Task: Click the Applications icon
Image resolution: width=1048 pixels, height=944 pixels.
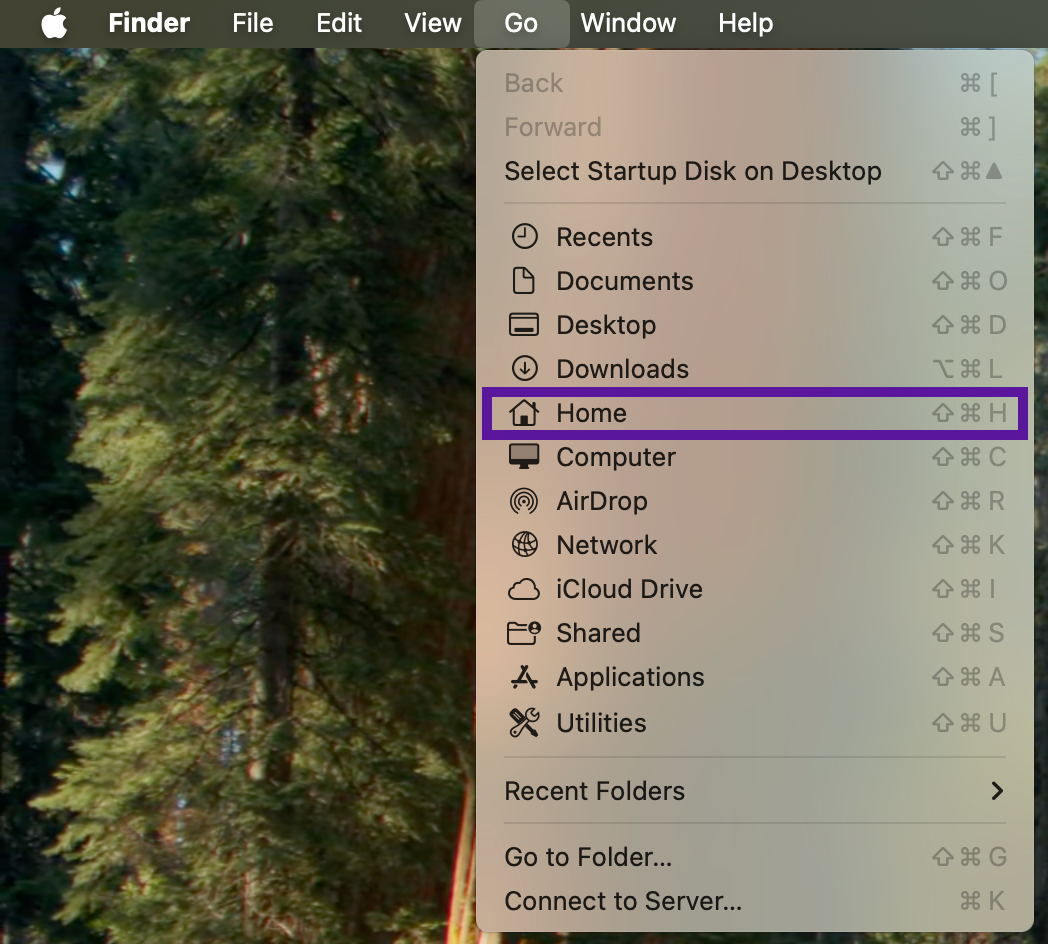Action: (524, 677)
